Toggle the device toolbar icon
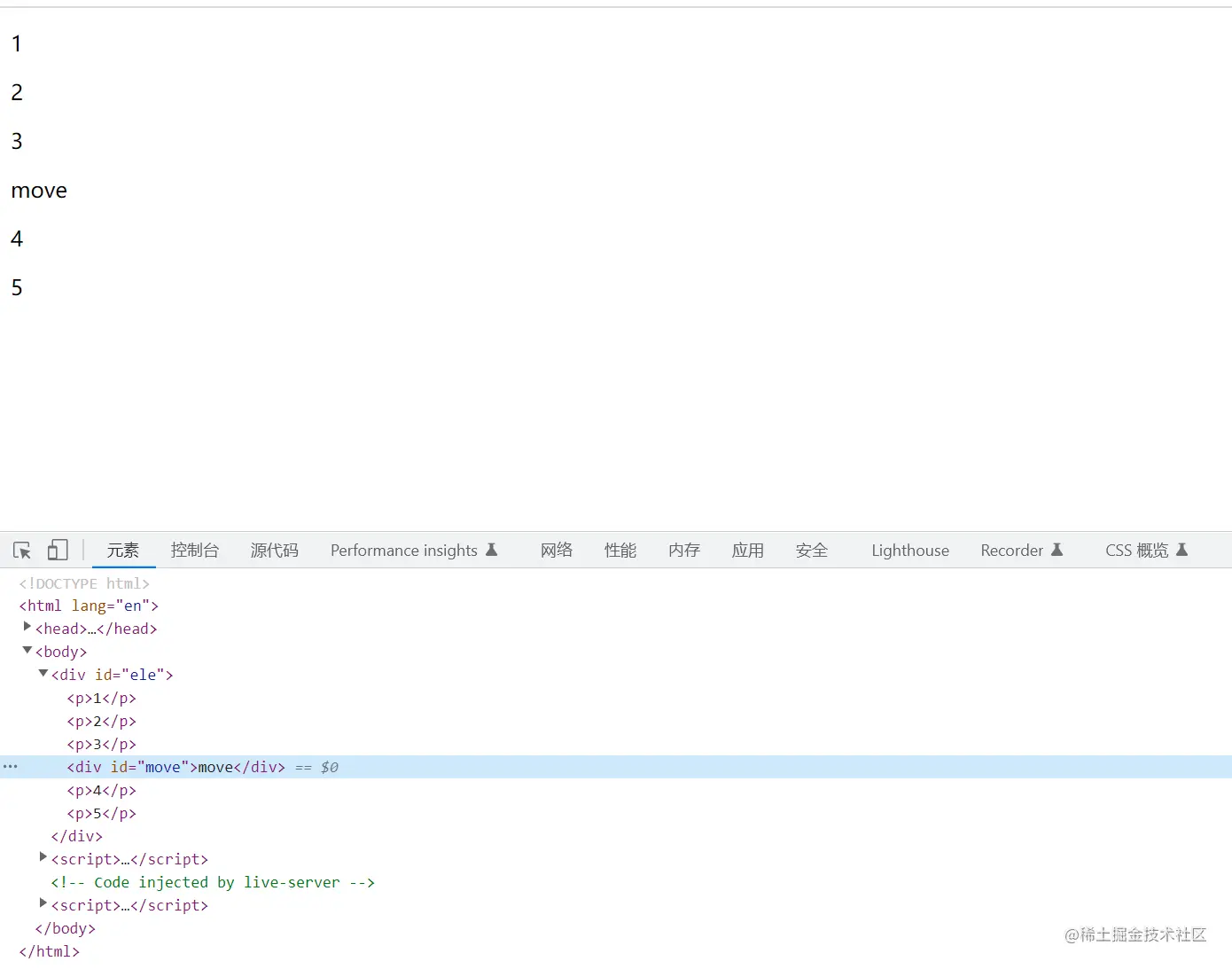 pos(58,551)
